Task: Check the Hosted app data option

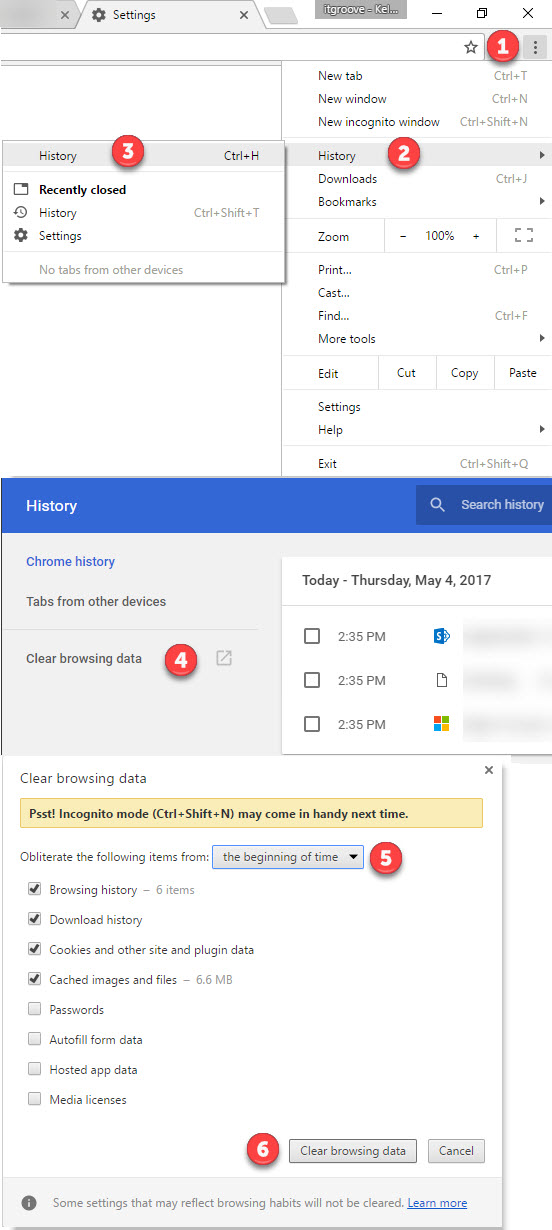Action: tap(35, 1070)
